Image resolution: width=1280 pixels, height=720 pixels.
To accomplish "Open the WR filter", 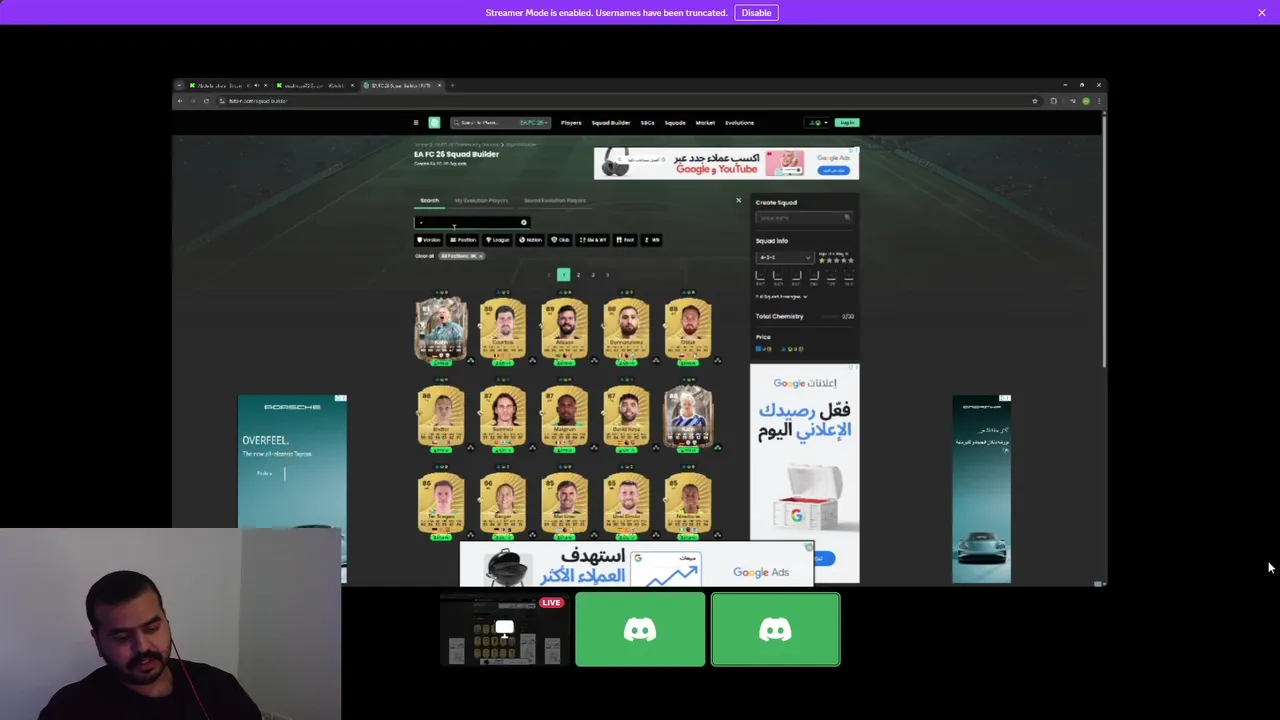I will (x=651, y=240).
